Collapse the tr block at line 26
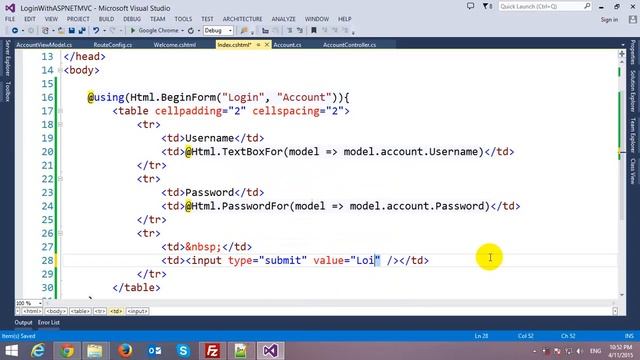640x360 pixels. pos(60,233)
